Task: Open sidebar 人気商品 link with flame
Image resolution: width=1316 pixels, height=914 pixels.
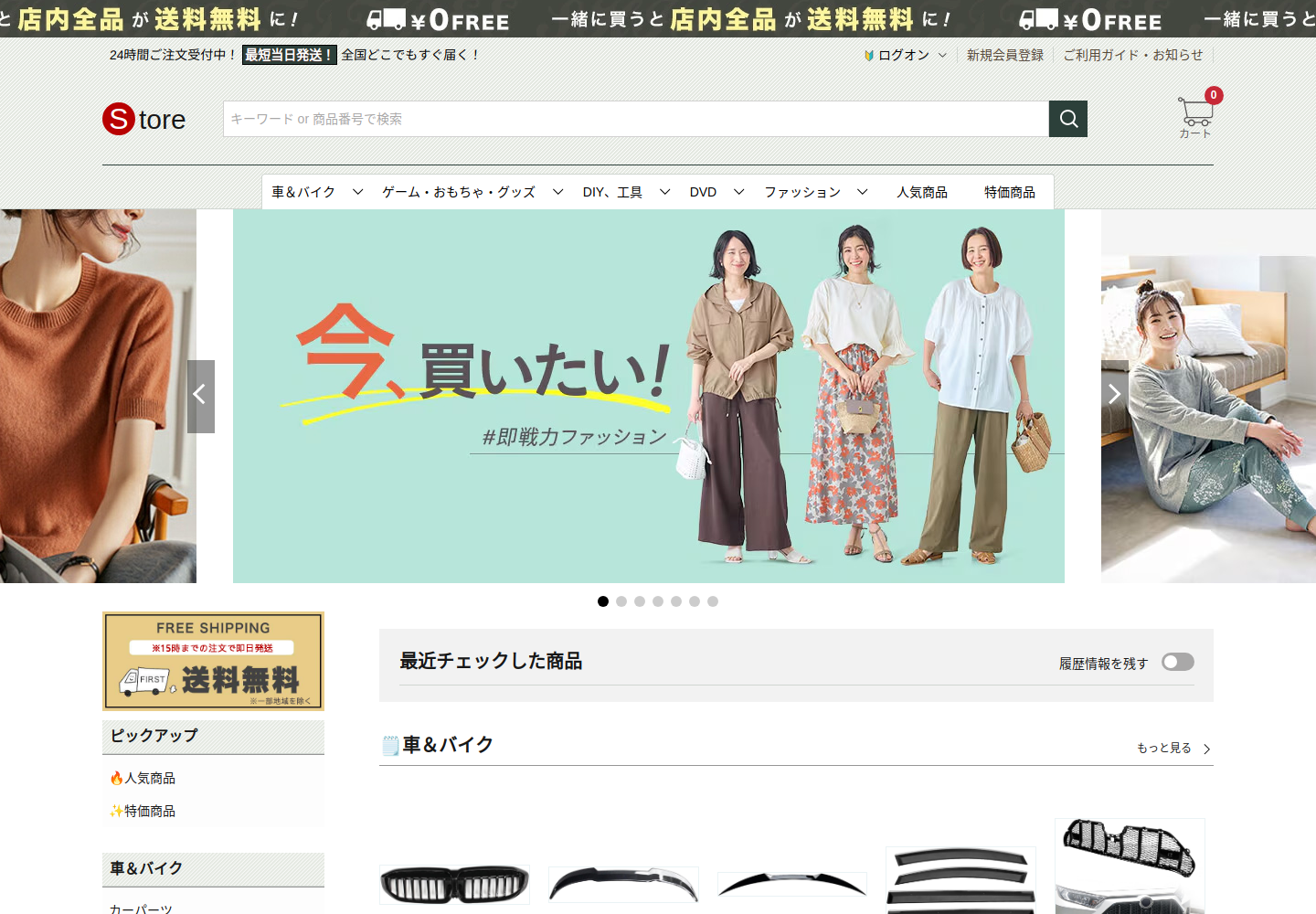Action: (143, 778)
